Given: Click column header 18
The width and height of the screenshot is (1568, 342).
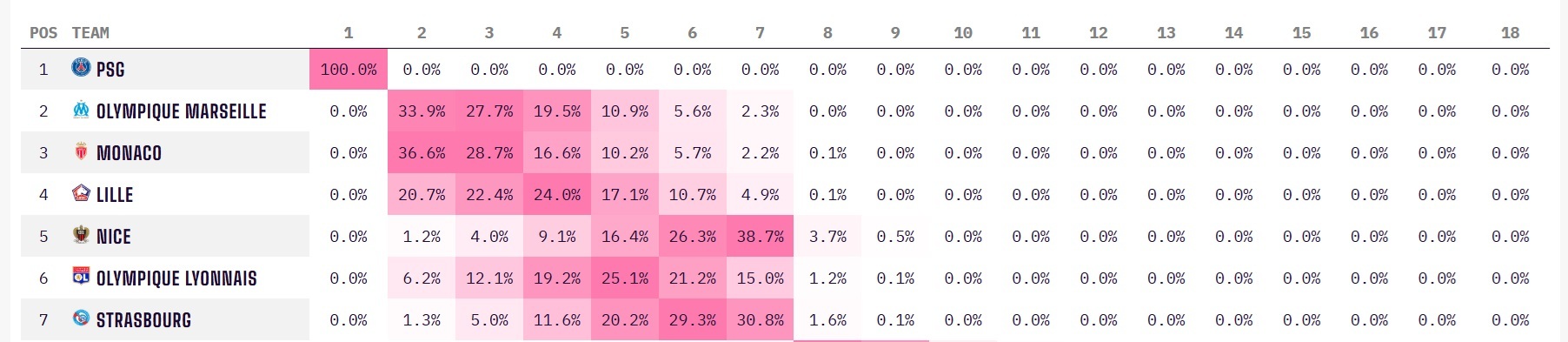Looking at the screenshot, I should click(1510, 33).
